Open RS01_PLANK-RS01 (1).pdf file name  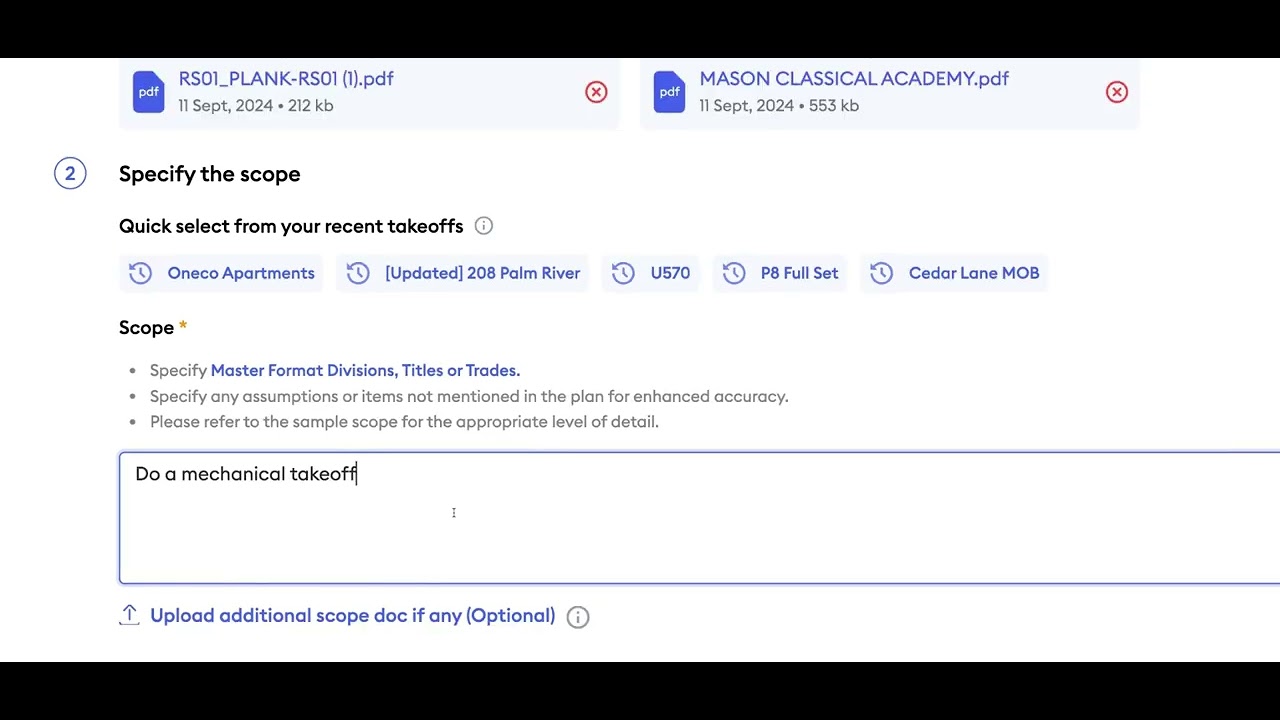click(286, 79)
